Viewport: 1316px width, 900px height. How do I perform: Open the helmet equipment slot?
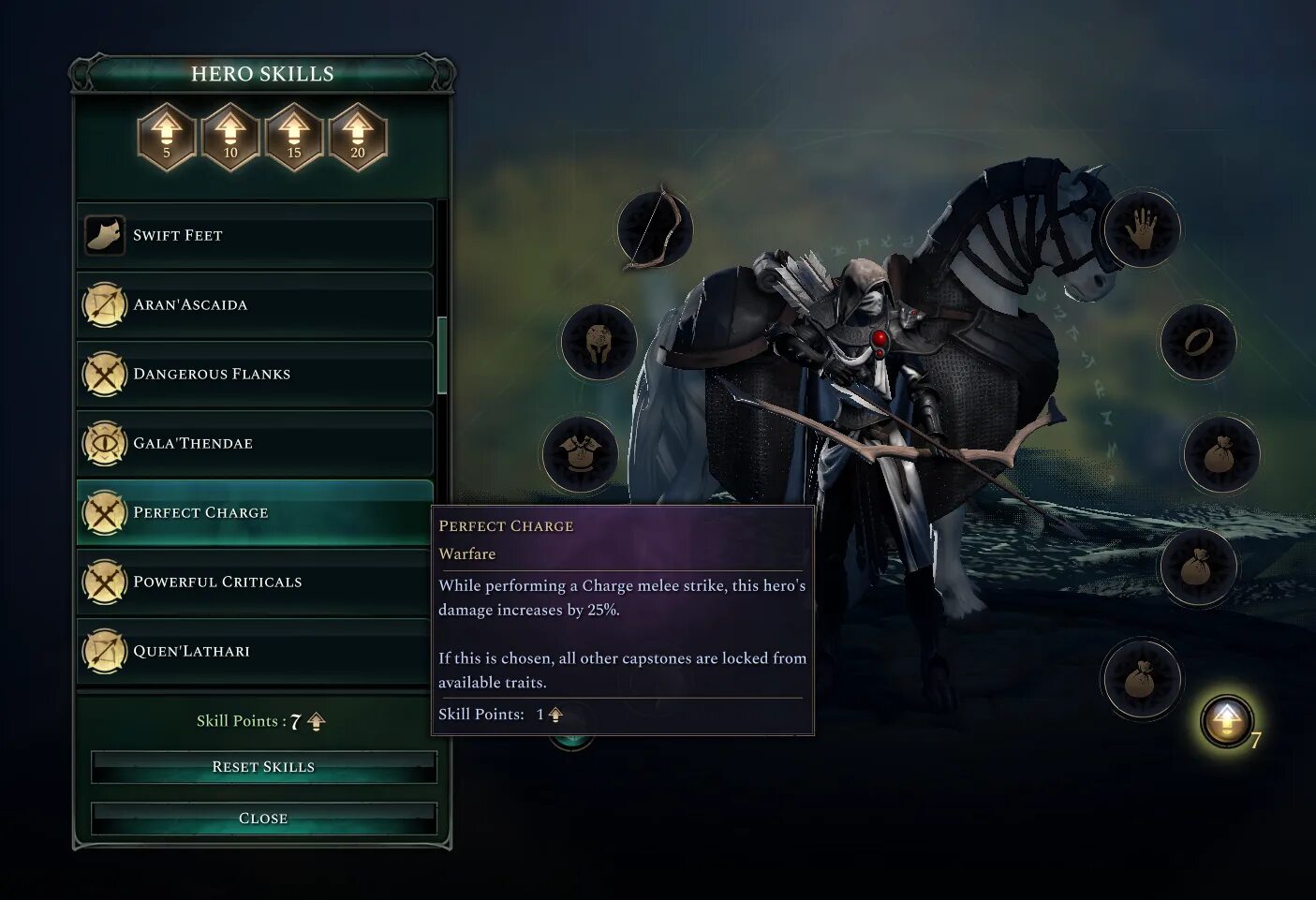coord(599,342)
